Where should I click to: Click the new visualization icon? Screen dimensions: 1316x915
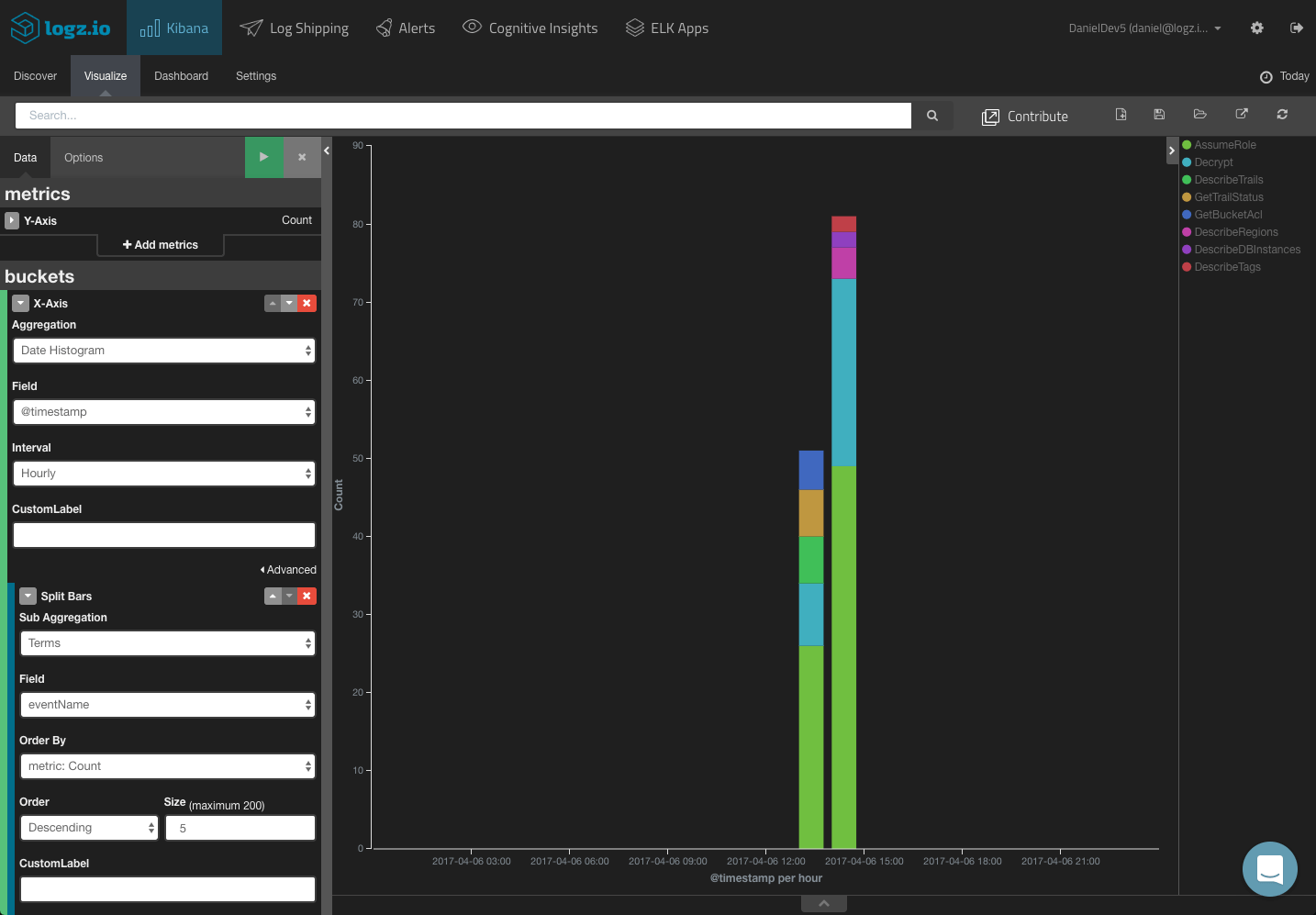click(1121, 115)
